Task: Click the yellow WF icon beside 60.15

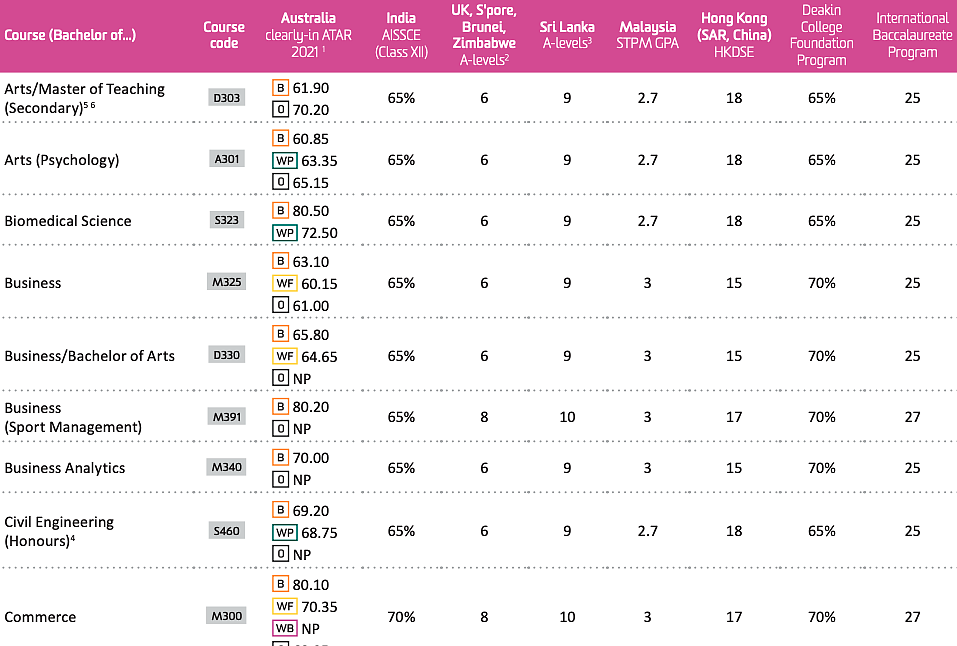Action: click(x=284, y=283)
